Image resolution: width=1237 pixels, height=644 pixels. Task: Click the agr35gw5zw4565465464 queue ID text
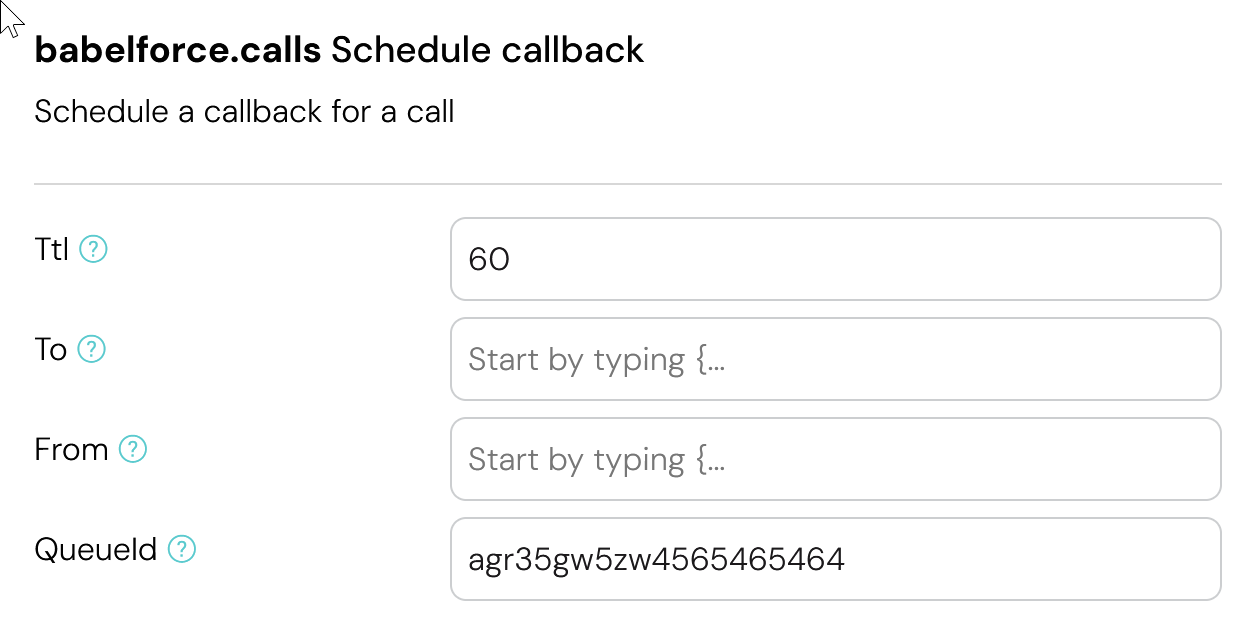pos(656,560)
